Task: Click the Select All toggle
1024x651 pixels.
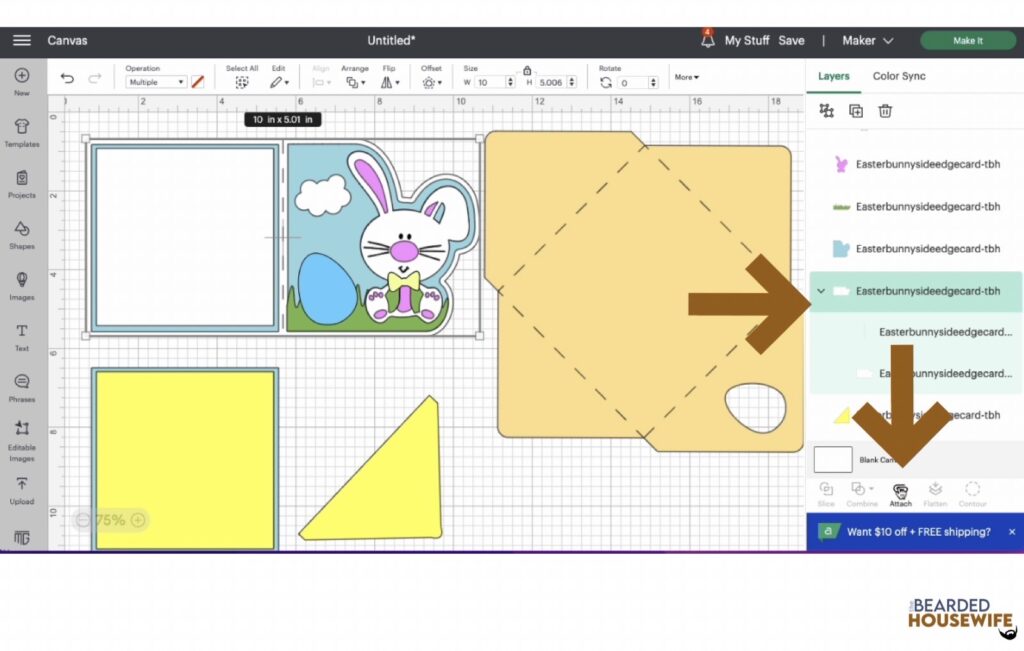Action: point(241,82)
